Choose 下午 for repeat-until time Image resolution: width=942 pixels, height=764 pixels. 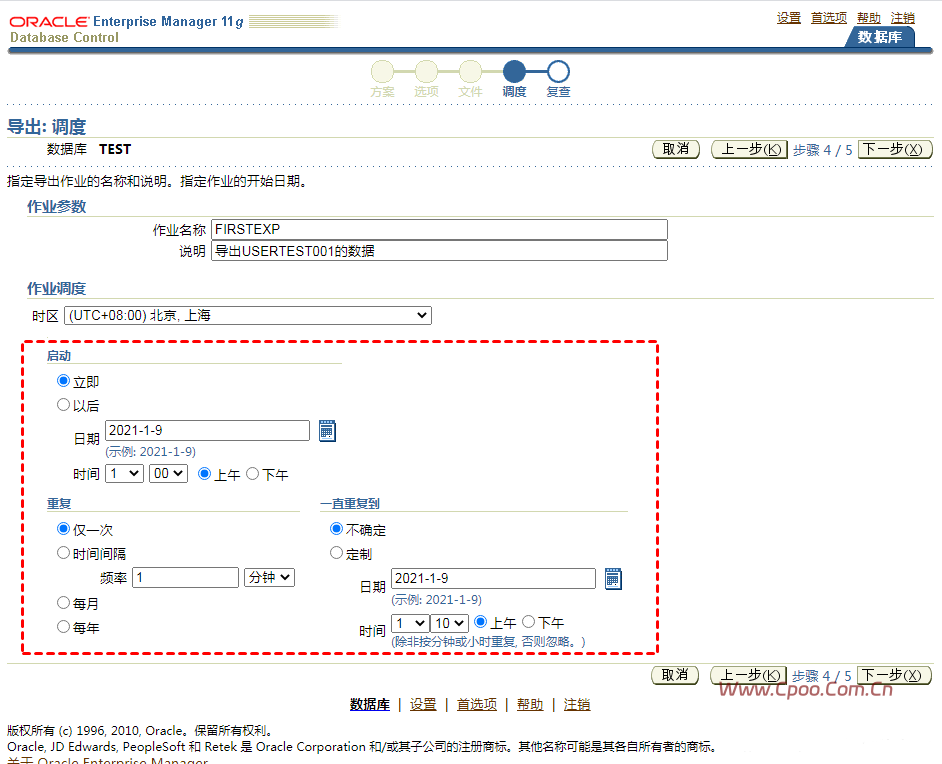coord(528,622)
